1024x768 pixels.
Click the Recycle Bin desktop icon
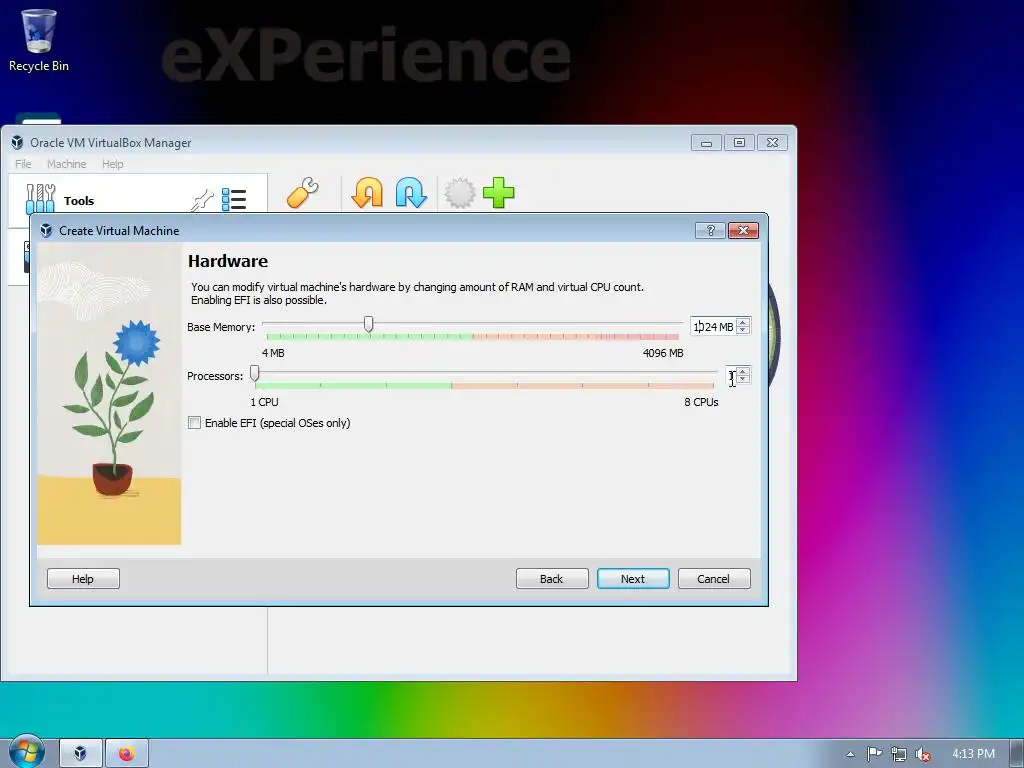pyautogui.click(x=39, y=40)
